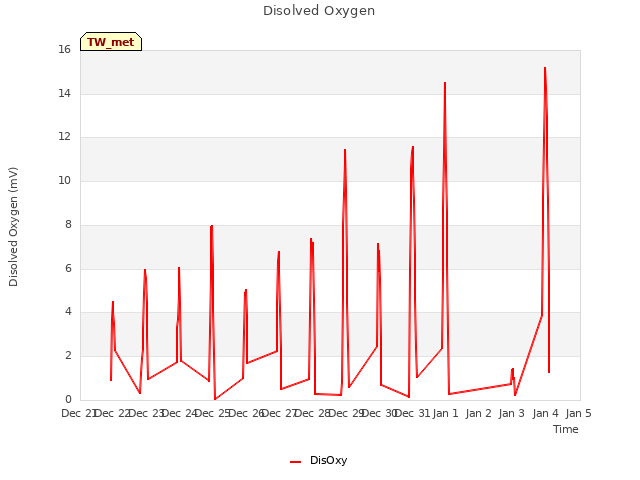Click the x-axis label Time
The image size is (640, 480).
coord(566,429)
